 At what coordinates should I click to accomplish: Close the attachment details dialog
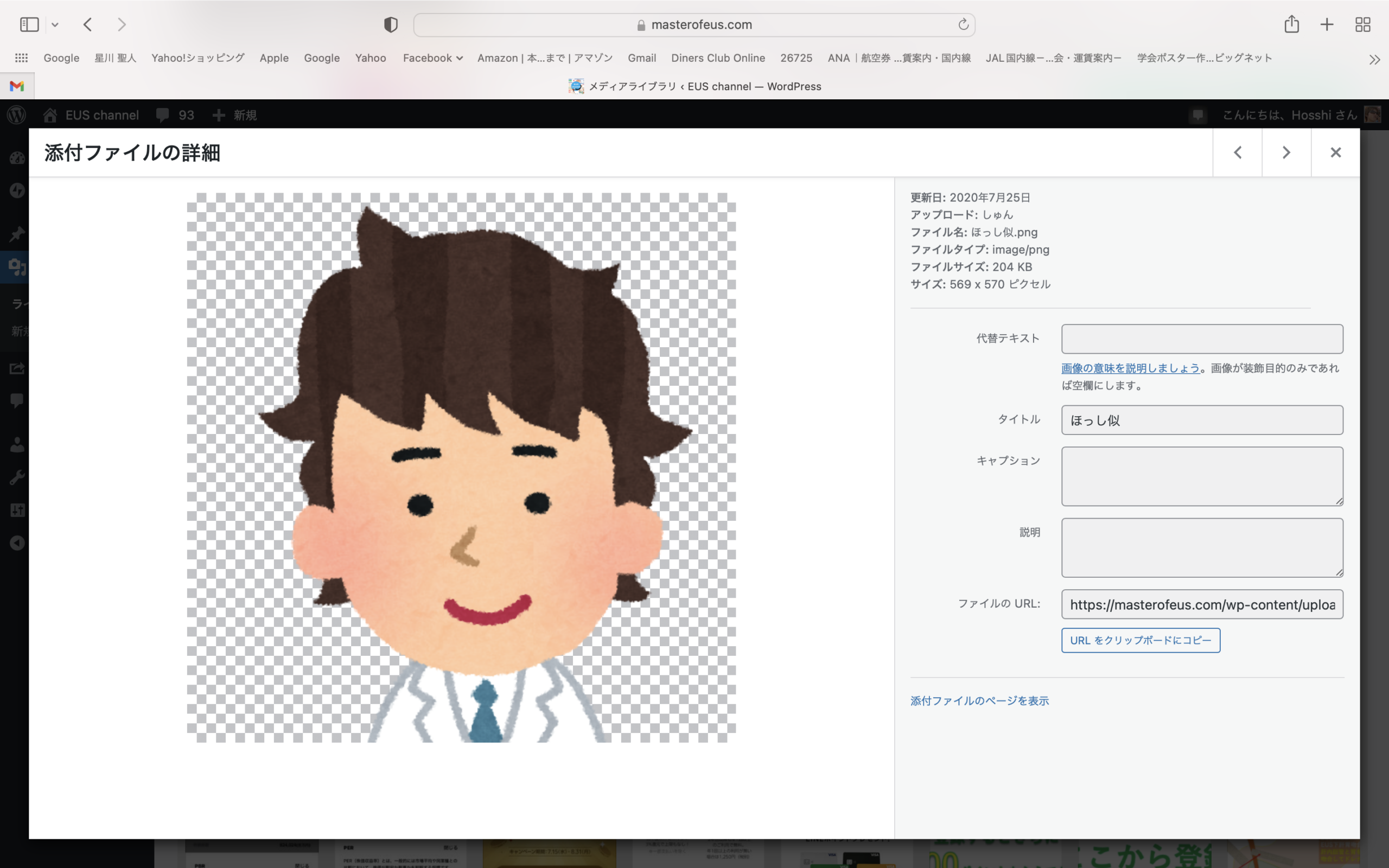(x=1335, y=152)
